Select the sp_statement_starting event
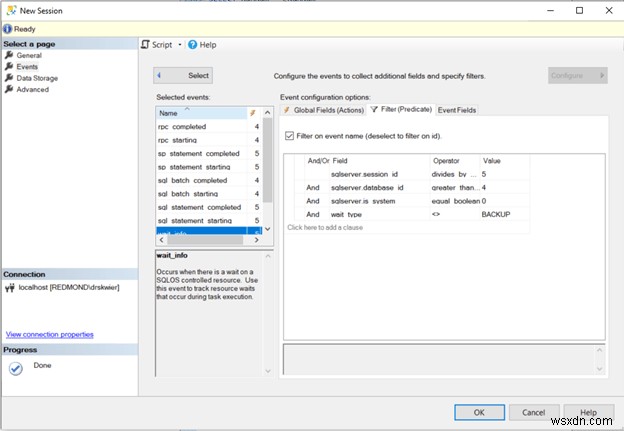The height and width of the screenshot is (431, 624). [209, 167]
